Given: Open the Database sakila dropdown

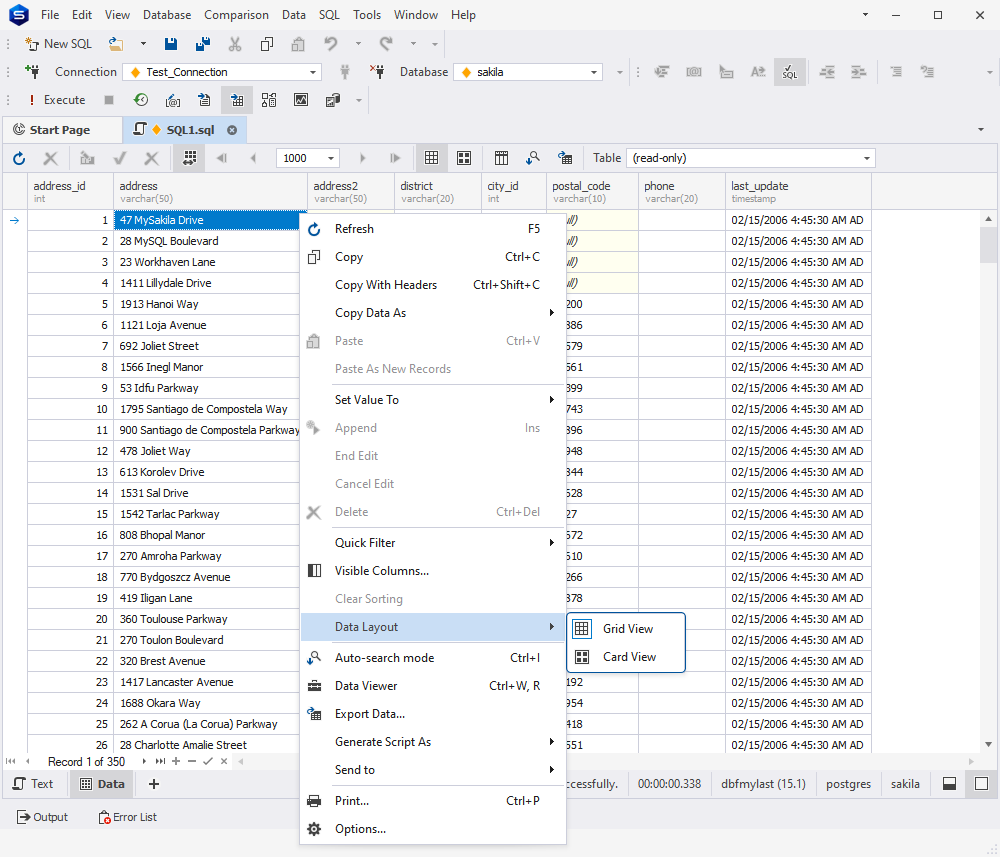Looking at the screenshot, I should (595, 72).
